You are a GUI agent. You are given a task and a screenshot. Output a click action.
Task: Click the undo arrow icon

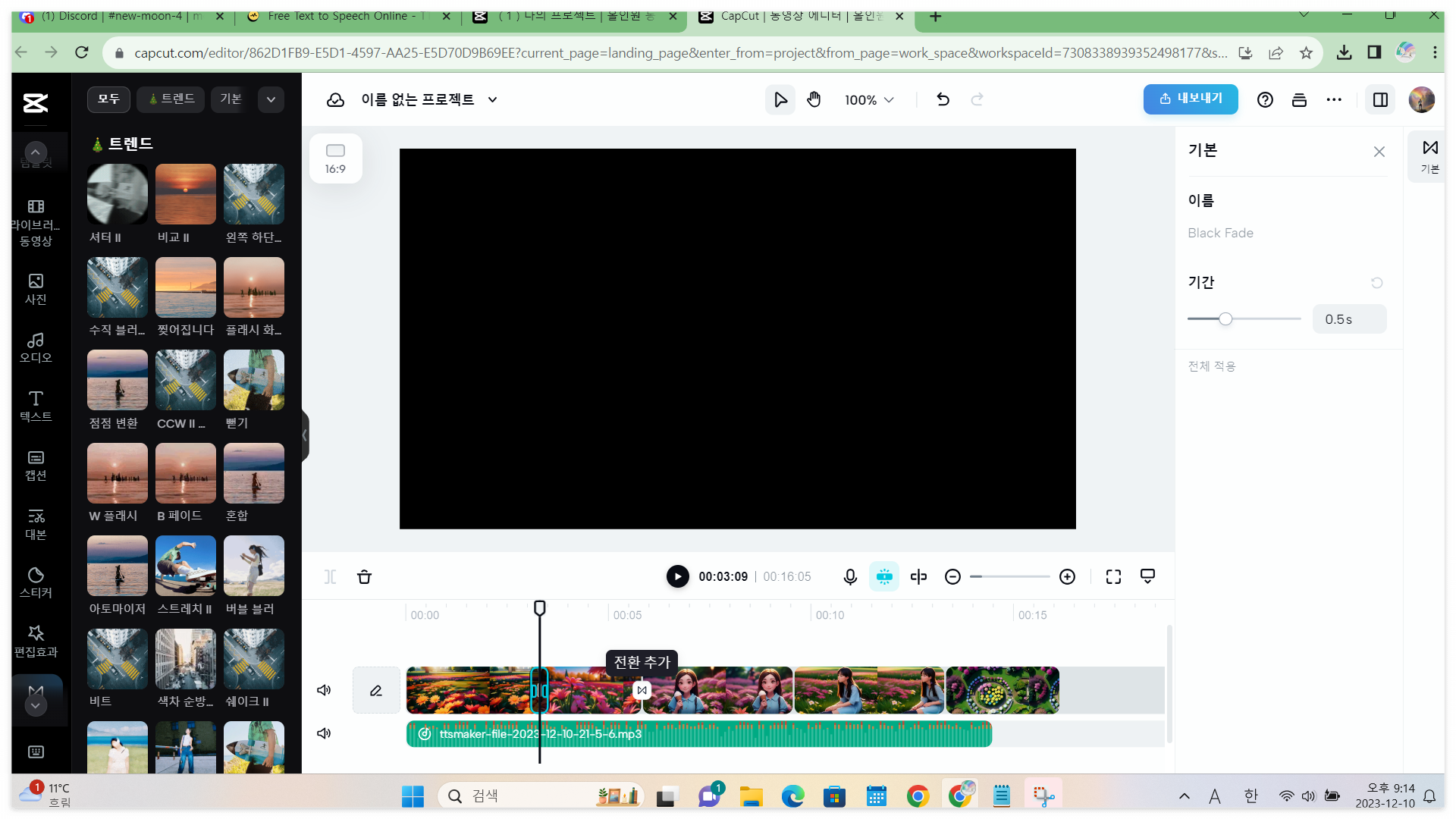[x=943, y=99]
